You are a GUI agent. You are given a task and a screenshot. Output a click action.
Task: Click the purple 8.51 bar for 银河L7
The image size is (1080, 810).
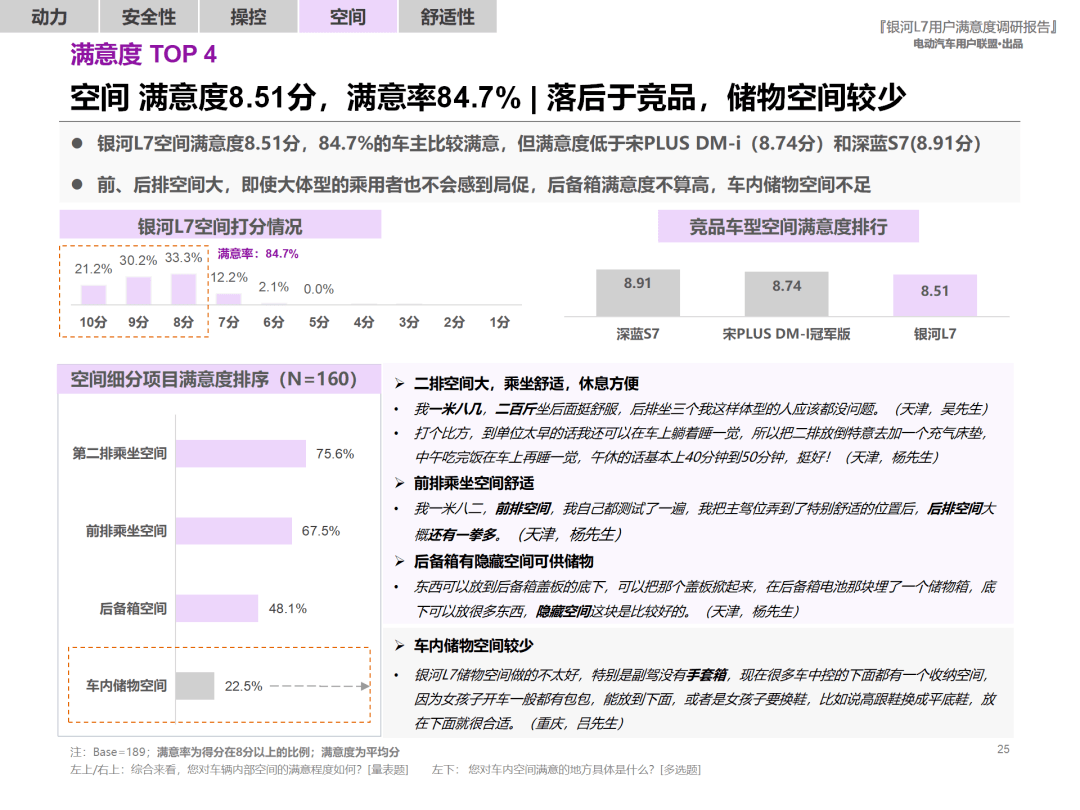[x=935, y=295]
